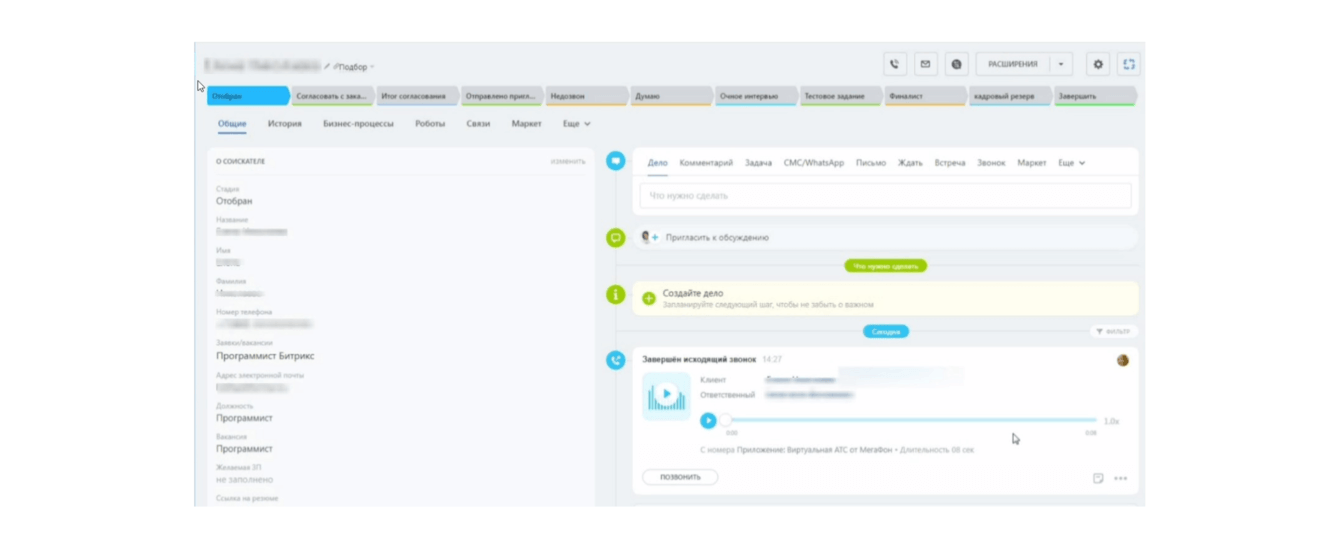Click the green info timeline icon
This screenshot has width=1340, height=534.
616,295
